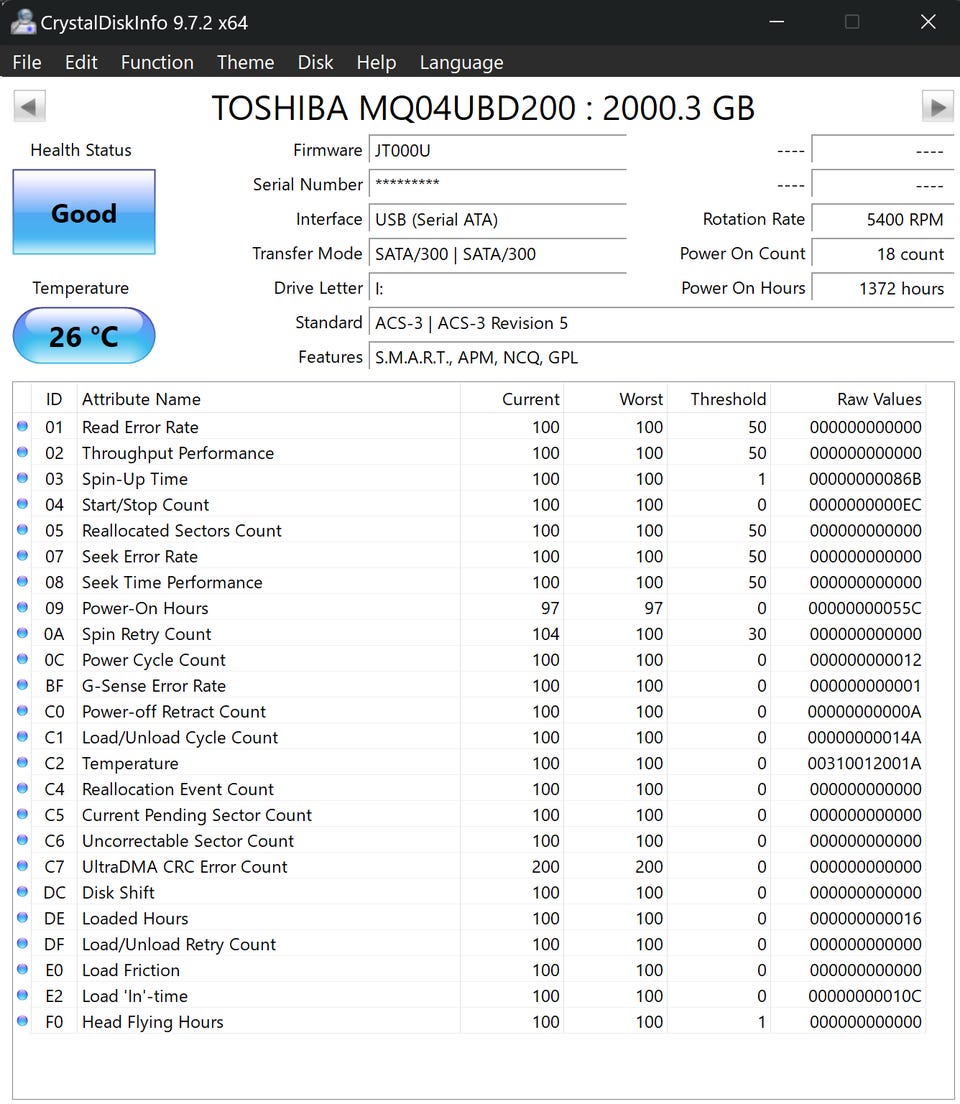The image size is (960, 1104).
Task: Click status dot for Load/Unload Cycle Count
Action: (x=23, y=736)
